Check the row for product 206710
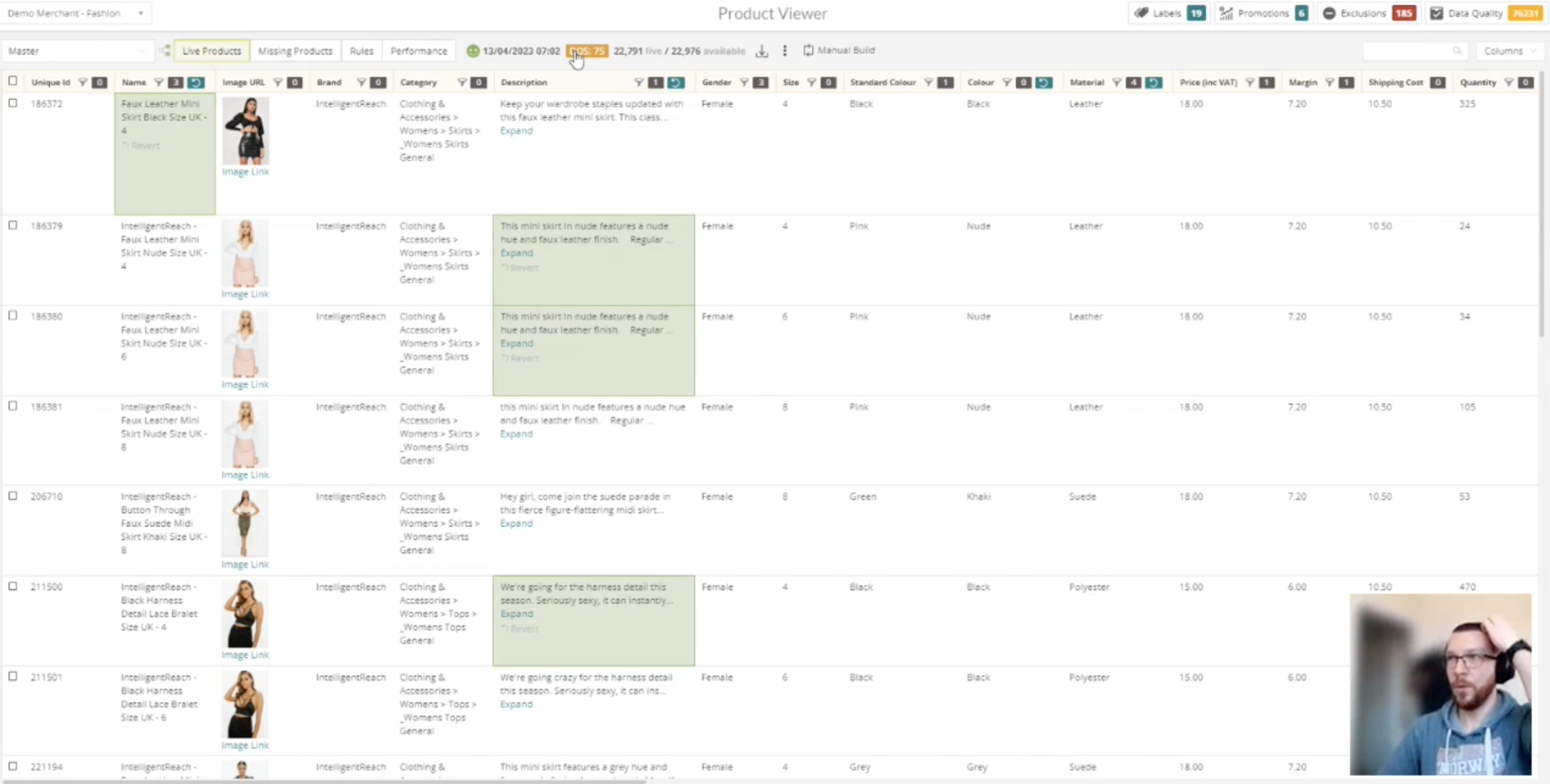 [x=13, y=496]
